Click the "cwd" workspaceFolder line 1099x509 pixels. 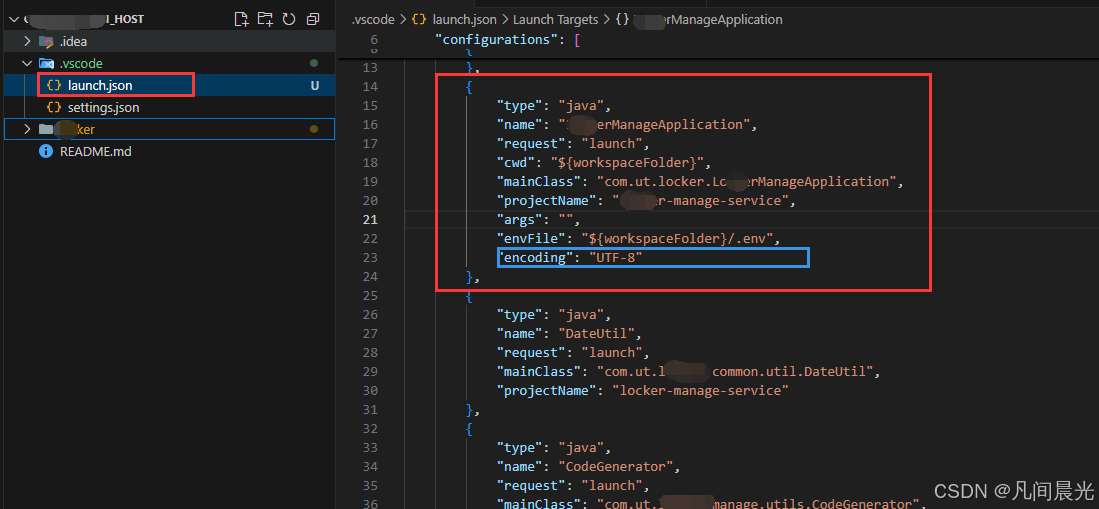point(604,162)
